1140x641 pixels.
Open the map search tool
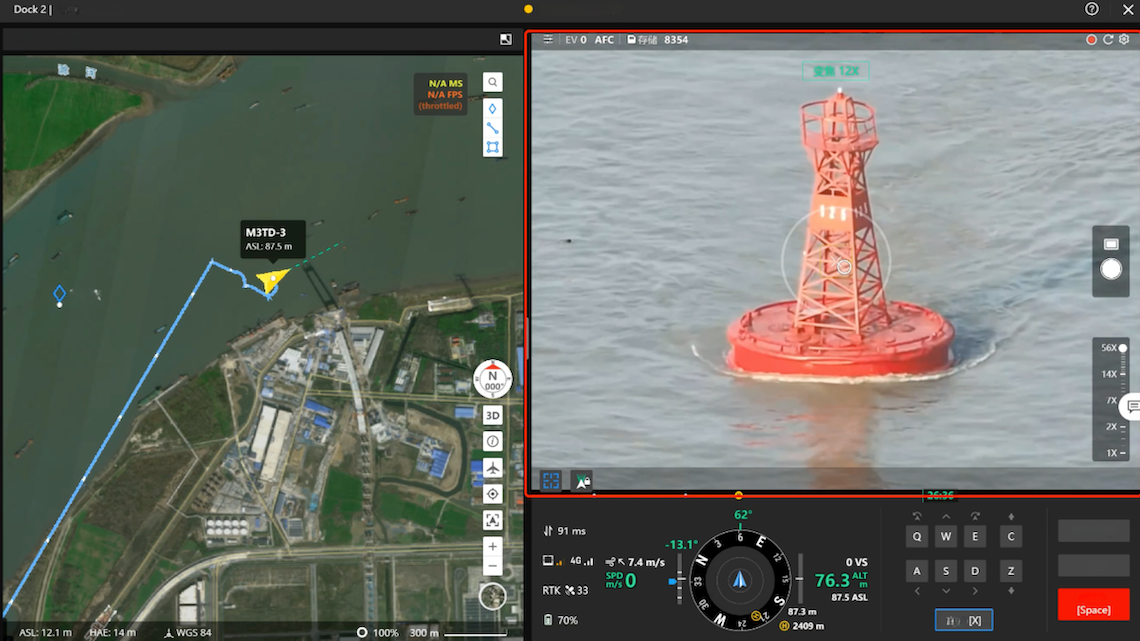click(492, 81)
